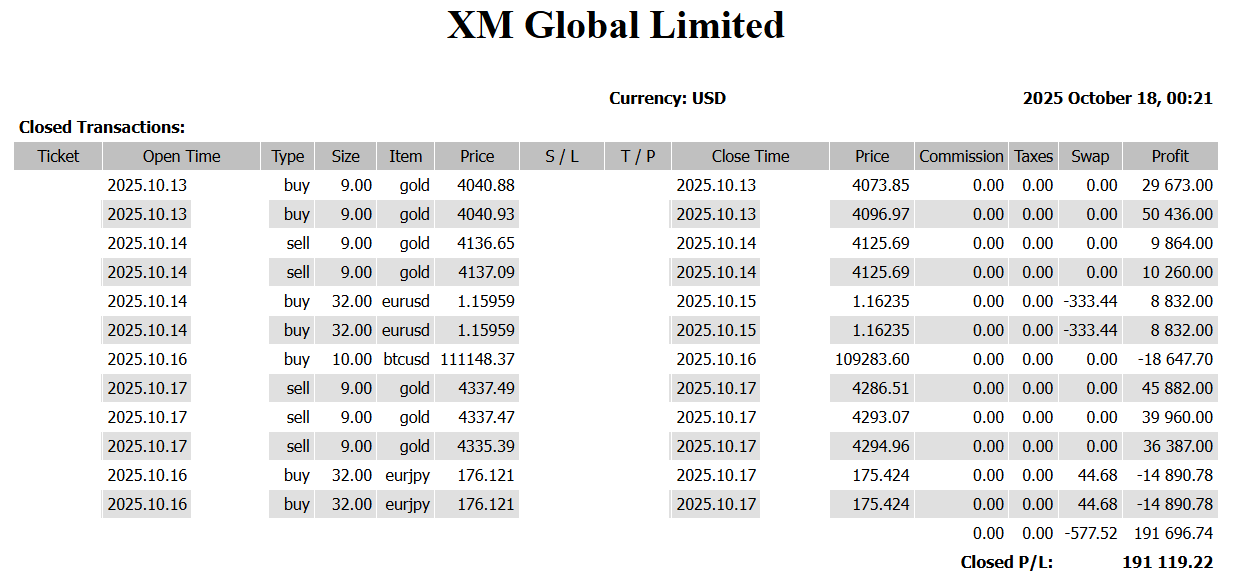1248x582 pixels.
Task: Click the Type column header
Action: 288,156
